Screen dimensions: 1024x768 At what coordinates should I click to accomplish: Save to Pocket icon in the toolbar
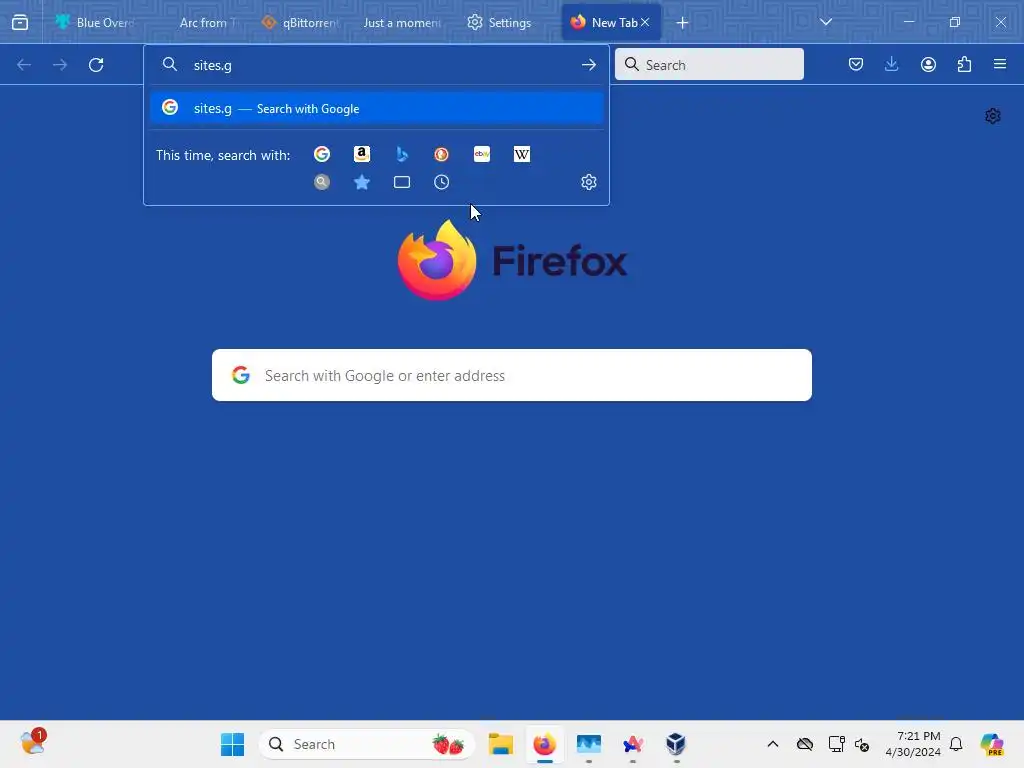coord(856,64)
